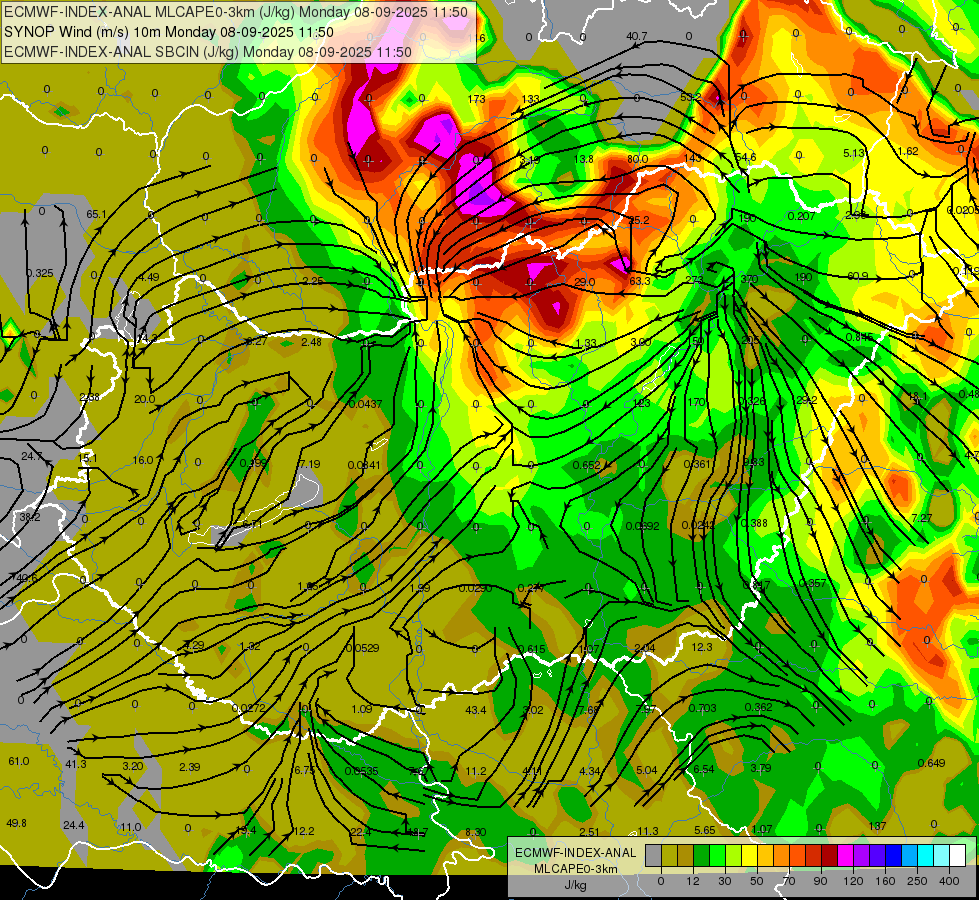The width and height of the screenshot is (979, 900).
Task: Pick the orange-red swatch right of 70
Action: click(797, 855)
